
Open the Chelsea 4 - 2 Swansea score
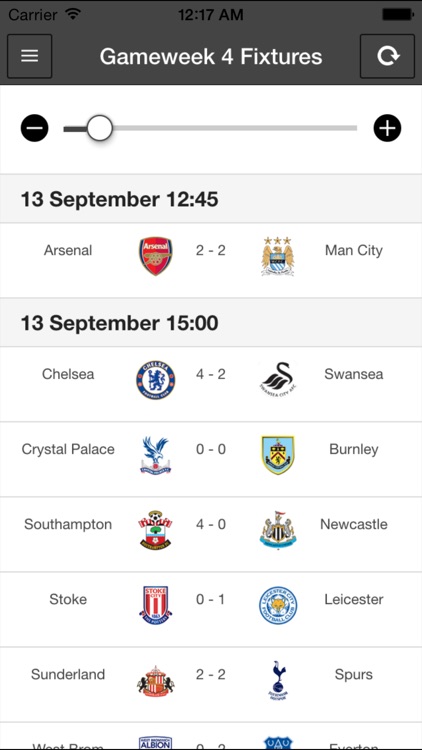(x=211, y=374)
